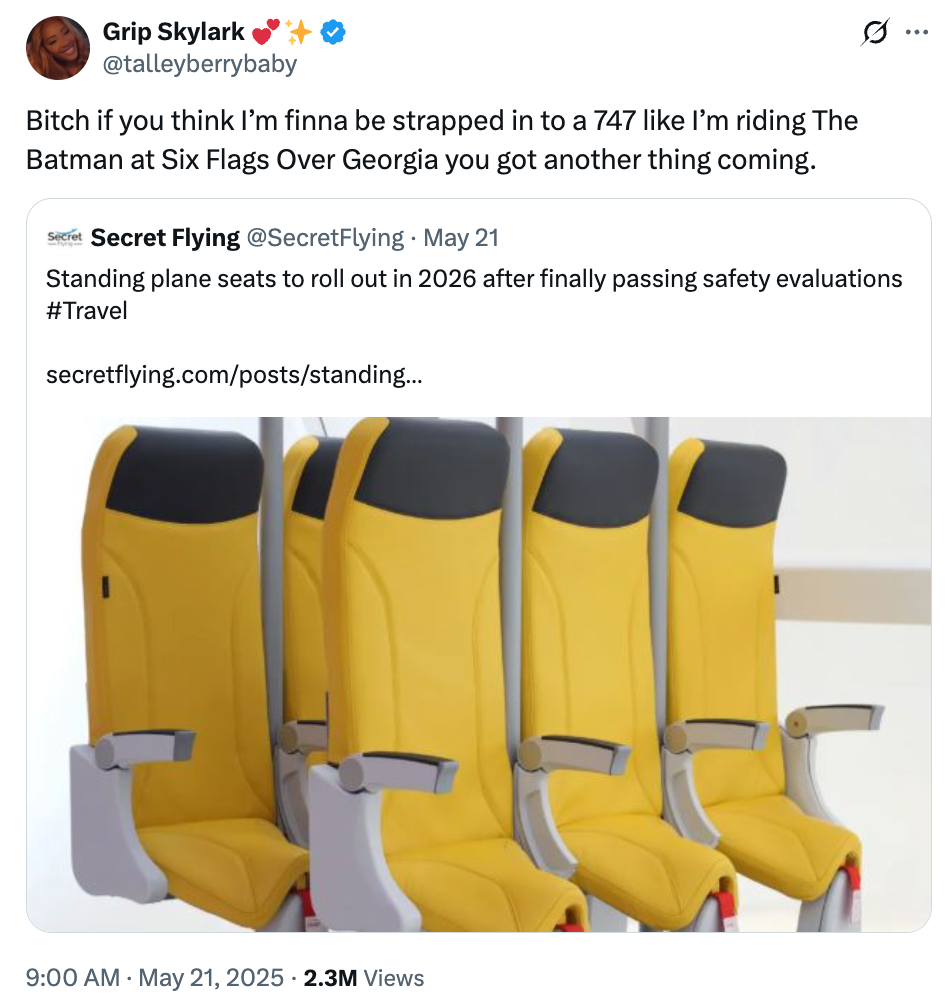Open the @talleyberrybaby handle
Viewport: 946px width, 1008px height.
pos(199,64)
